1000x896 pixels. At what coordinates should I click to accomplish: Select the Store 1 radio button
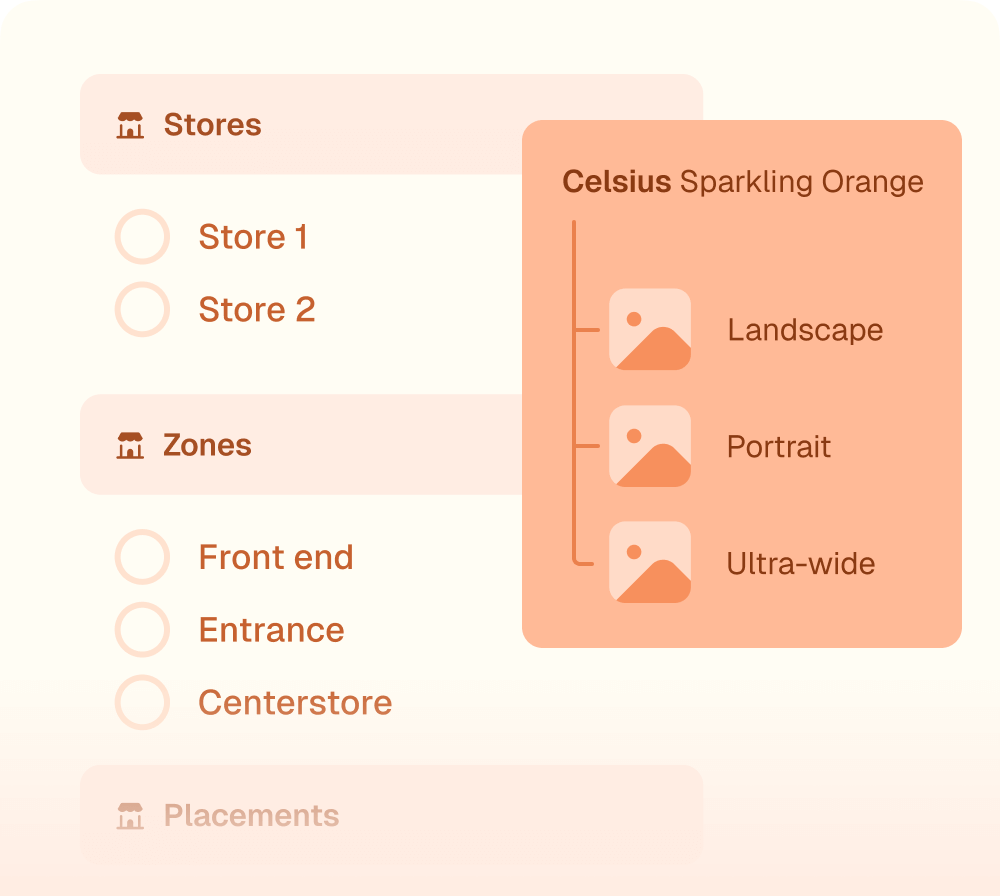[142, 237]
